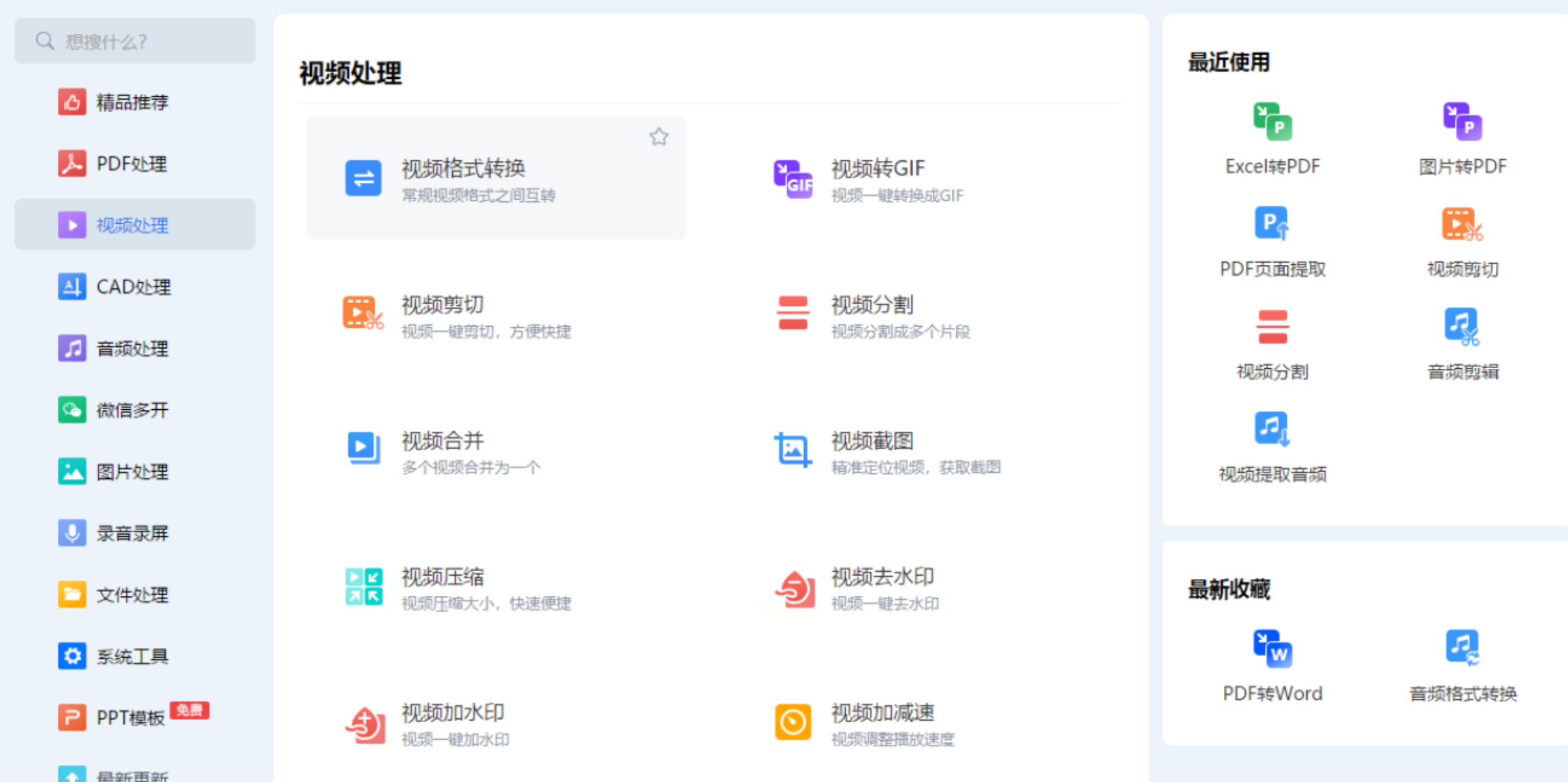Viewport: 1568px width, 782px height.
Task: Launch the 视频压缩 tool icon
Action: 362,586
